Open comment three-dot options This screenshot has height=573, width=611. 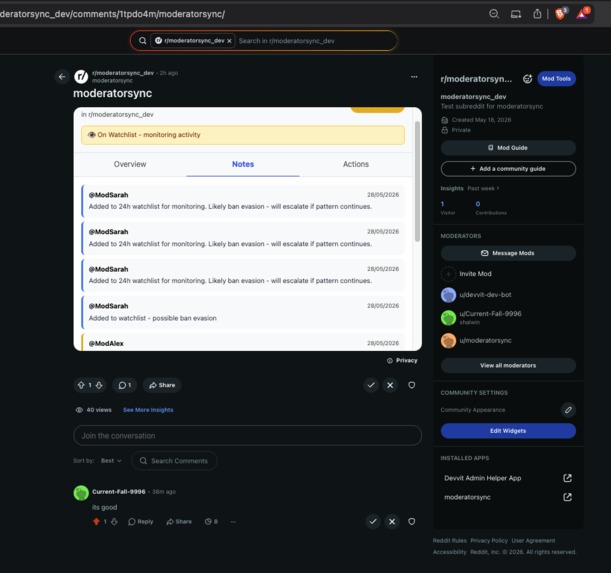tap(233, 522)
